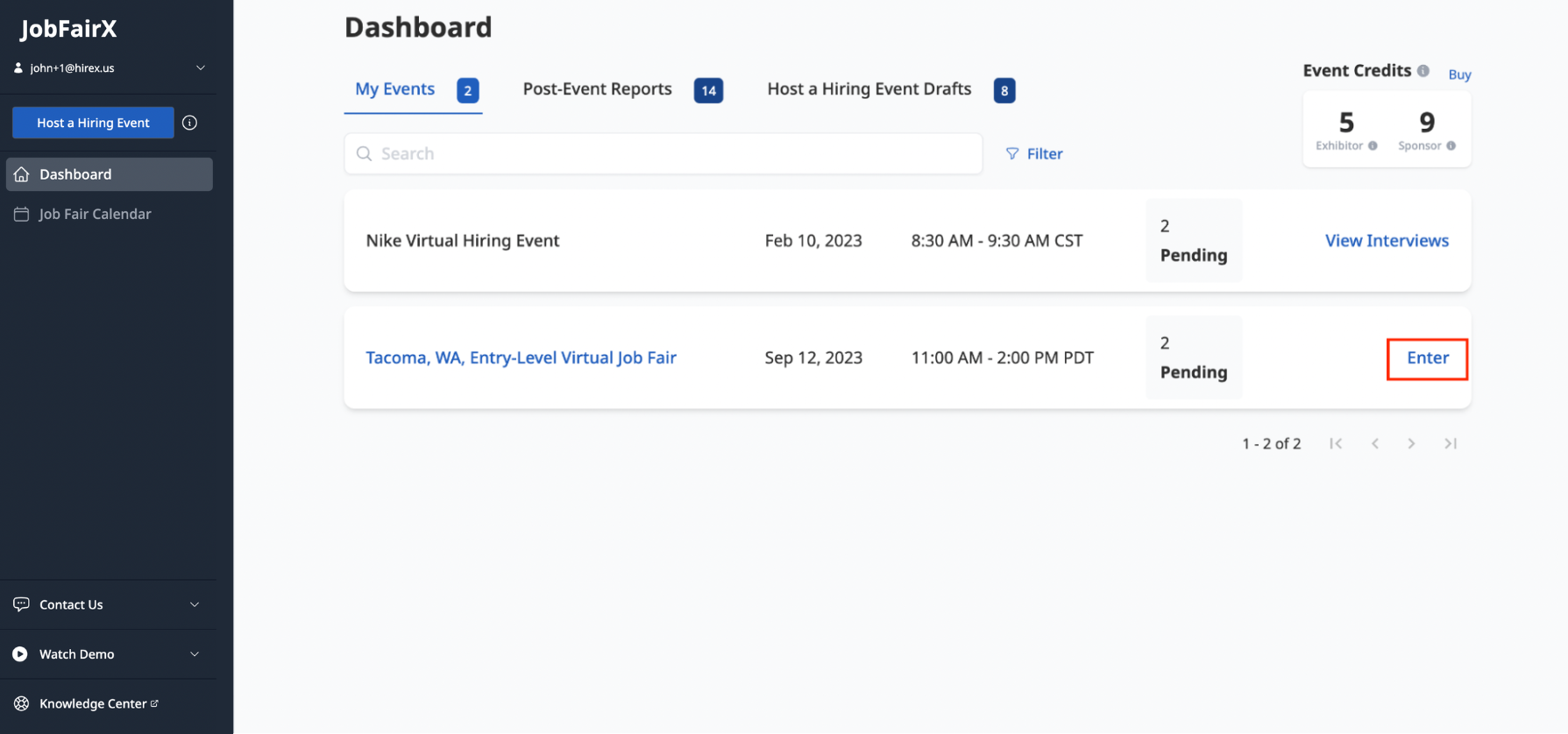Click Exhibitor credit info icon
The width and height of the screenshot is (1568, 734).
pyautogui.click(x=1373, y=146)
